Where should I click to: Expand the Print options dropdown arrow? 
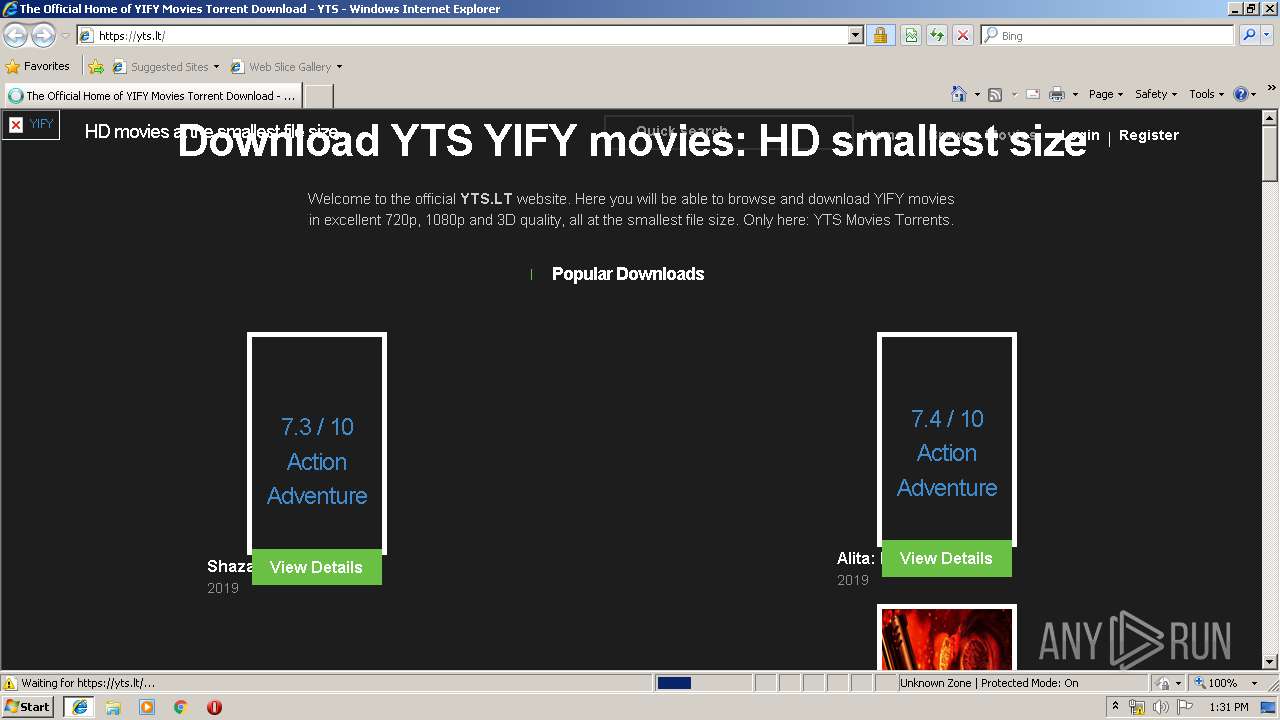coord(1075,94)
